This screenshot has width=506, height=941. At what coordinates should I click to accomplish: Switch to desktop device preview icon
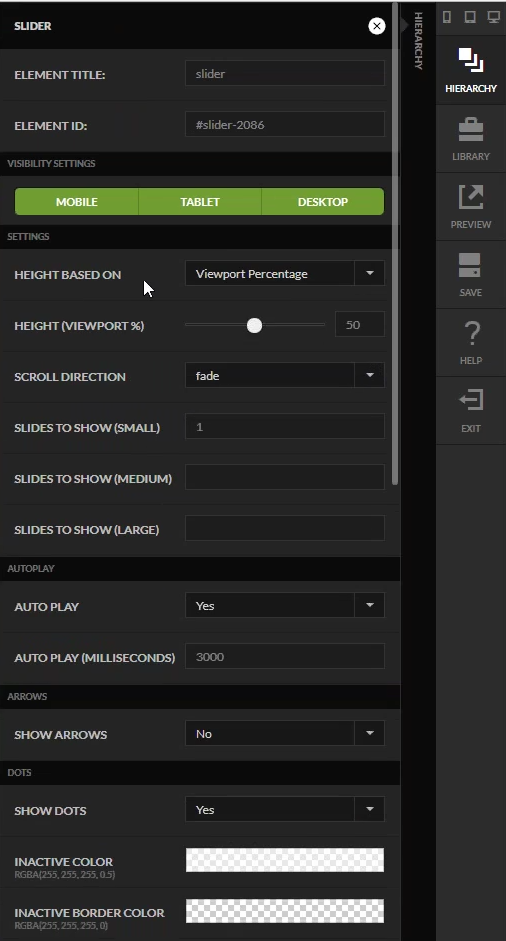[493, 16]
